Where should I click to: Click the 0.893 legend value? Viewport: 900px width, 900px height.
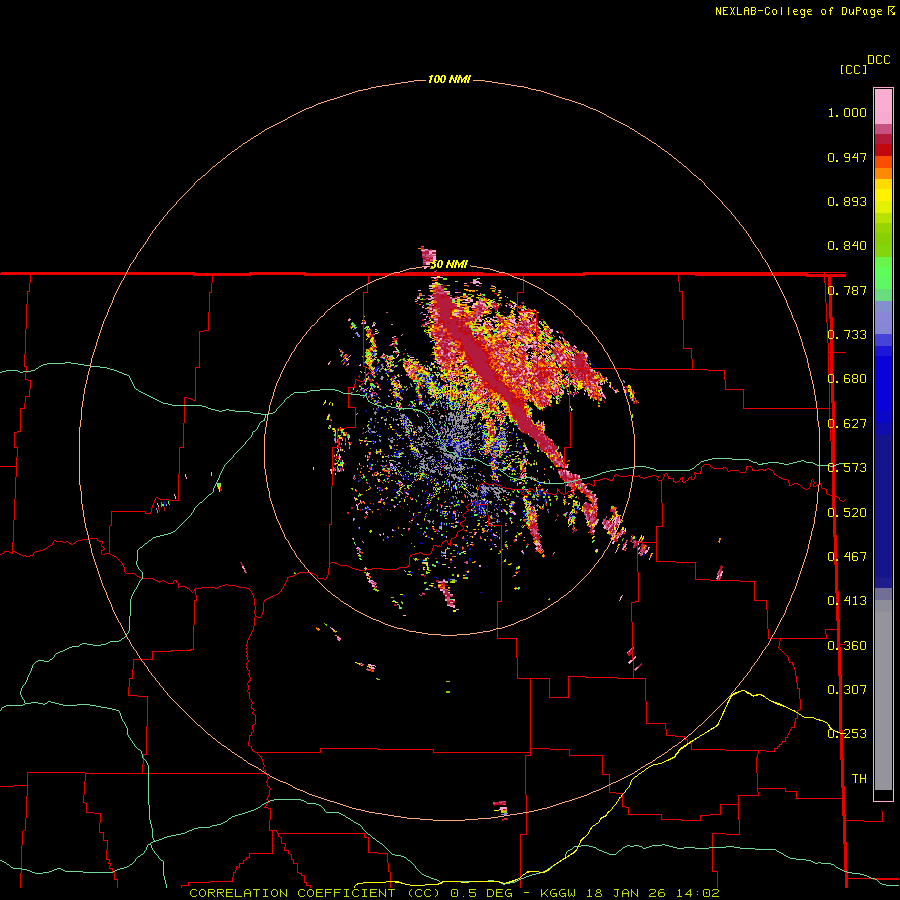coord(847,201)
